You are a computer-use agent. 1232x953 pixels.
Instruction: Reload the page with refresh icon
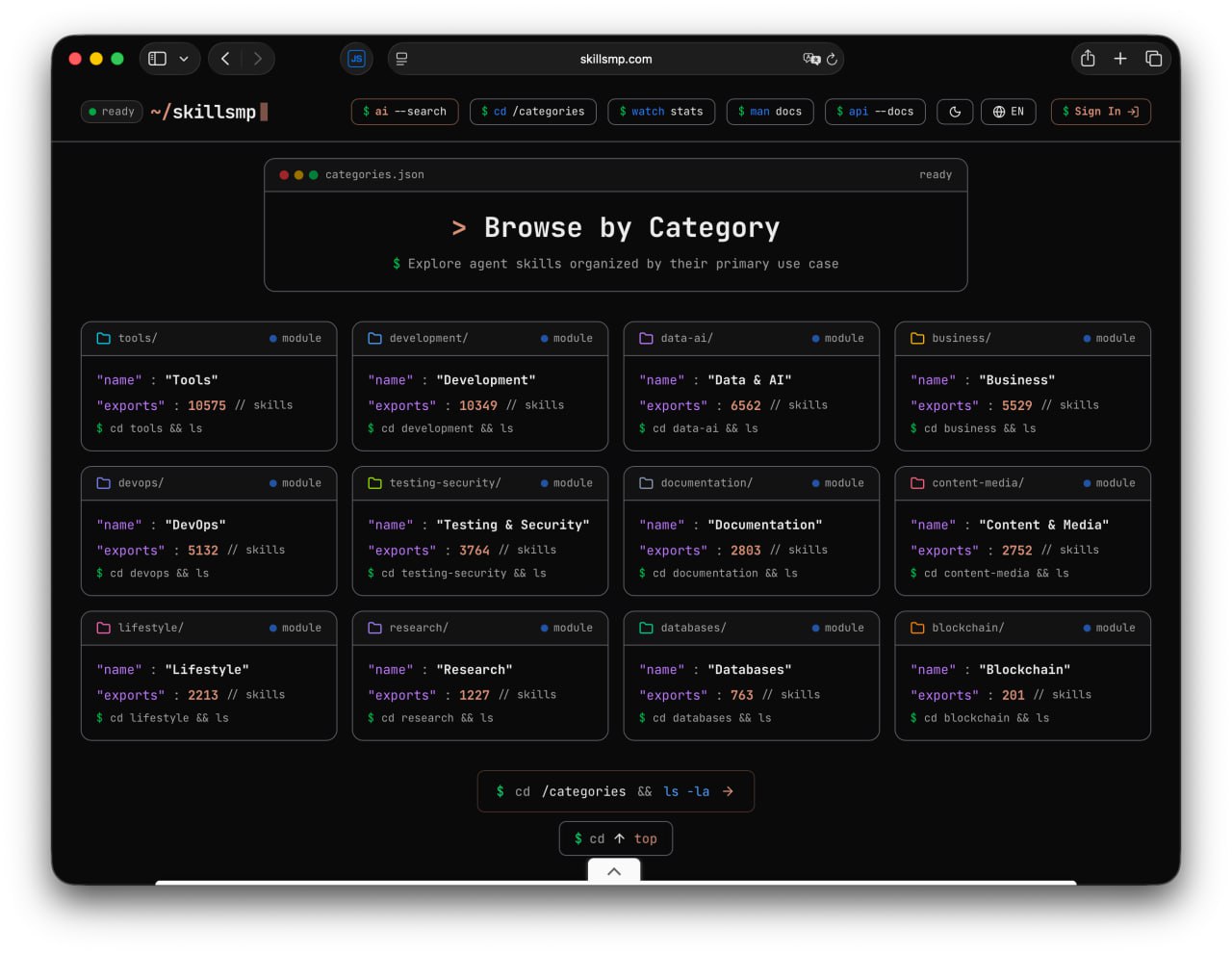(x=833, y=59)
